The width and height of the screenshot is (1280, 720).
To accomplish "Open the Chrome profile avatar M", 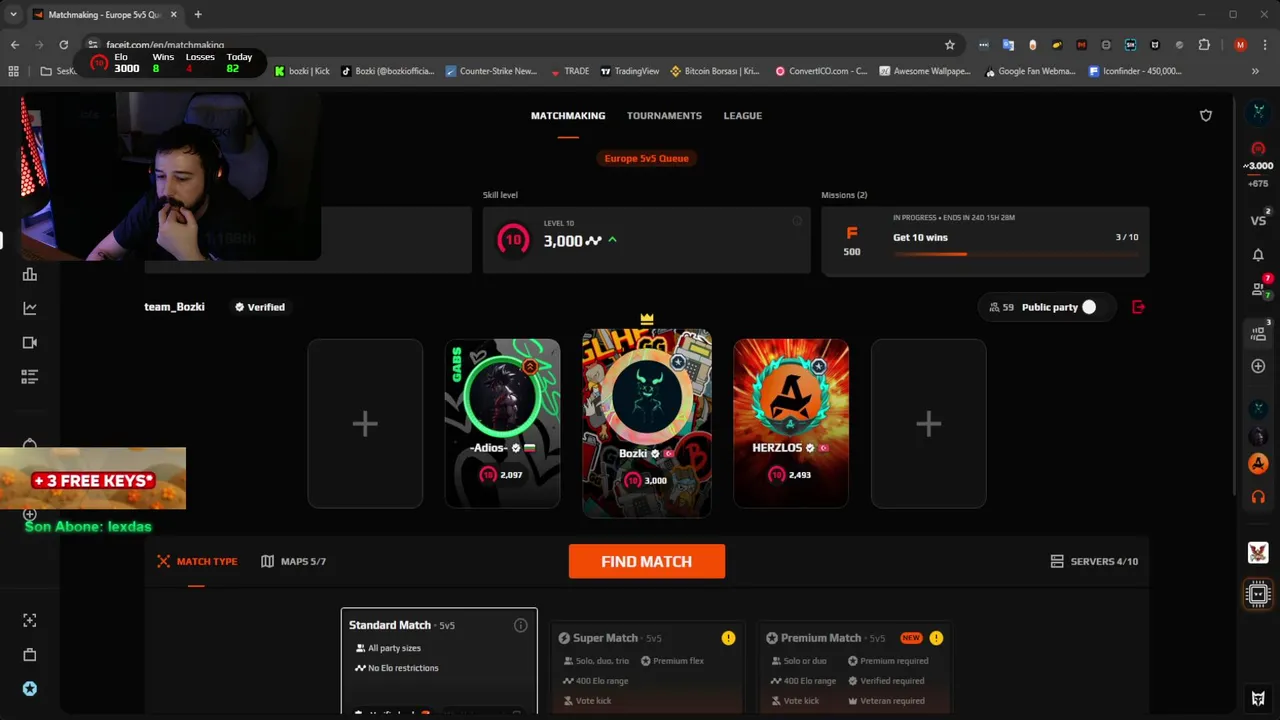I will click(x=1240, y=45).
